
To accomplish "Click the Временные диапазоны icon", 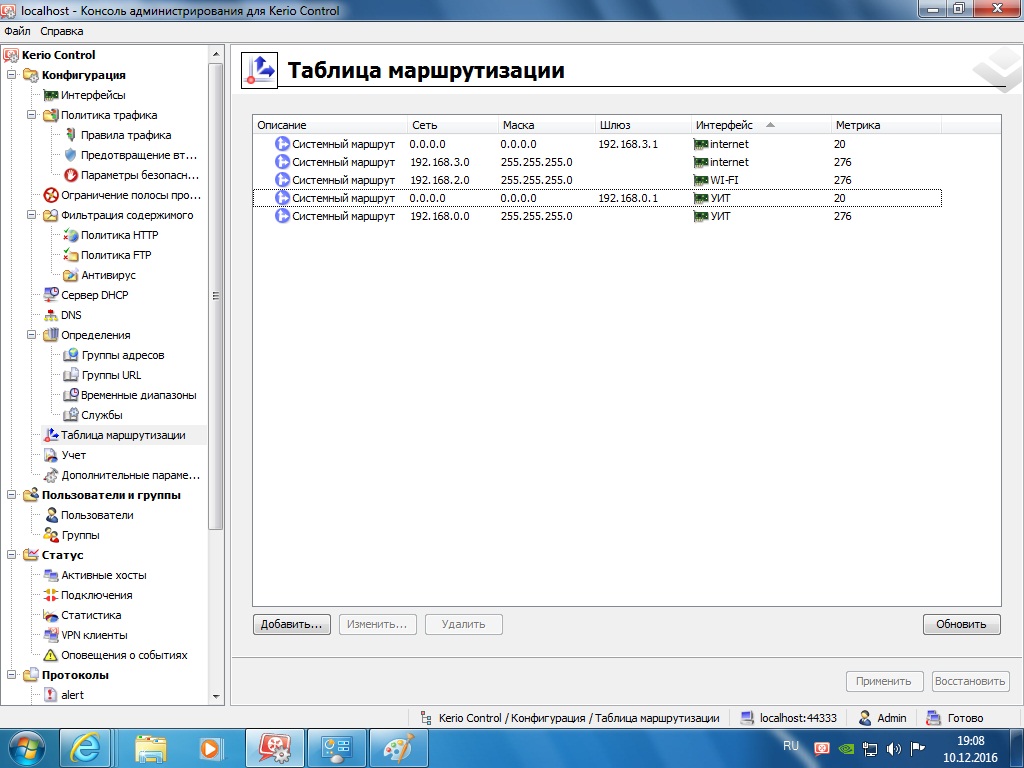I will 71,395.
